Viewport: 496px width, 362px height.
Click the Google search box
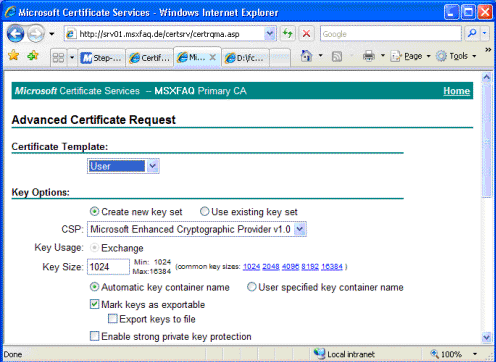click(x=391, y=34)
